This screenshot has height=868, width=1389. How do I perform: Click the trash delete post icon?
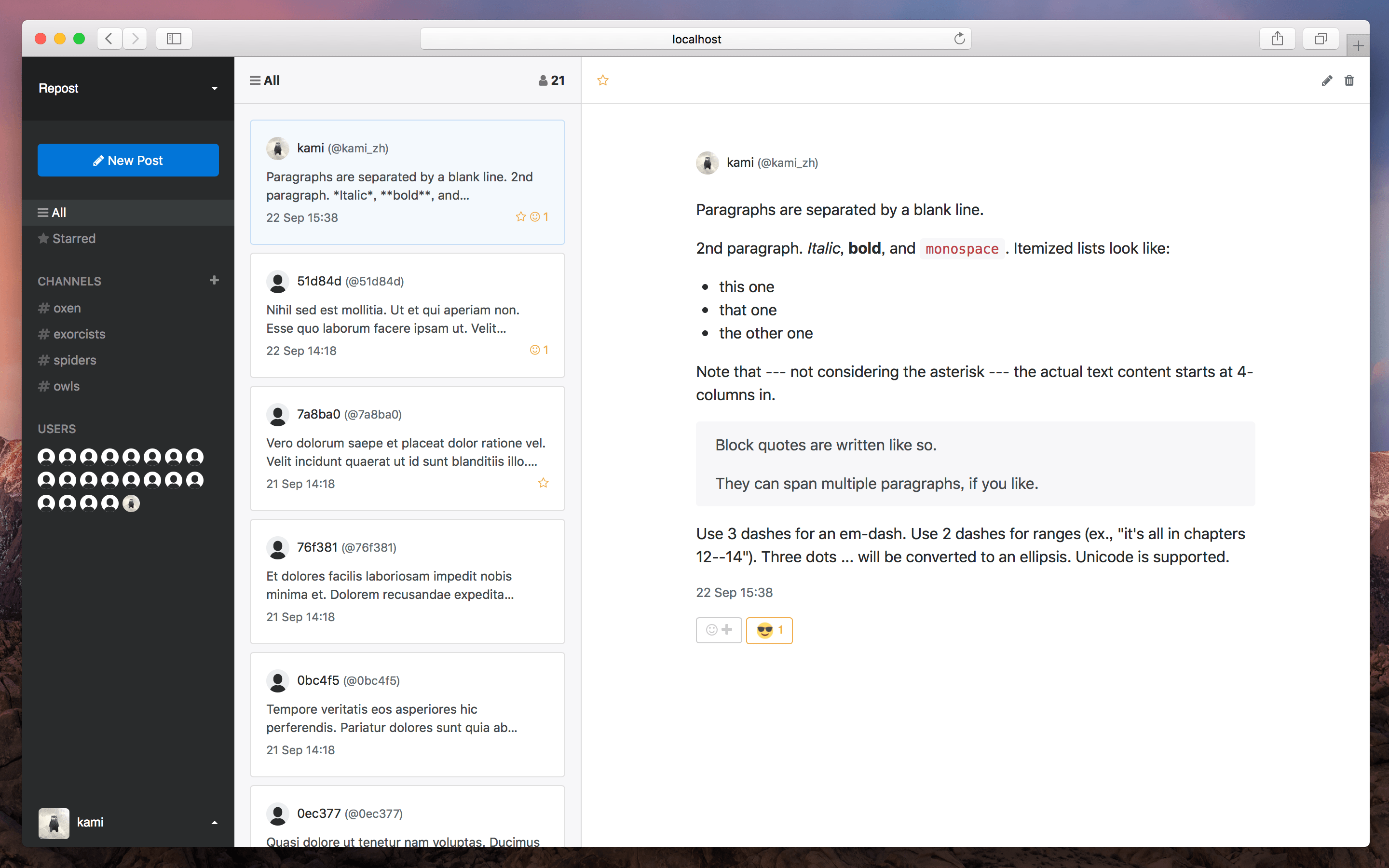click(x=1349, y=81)
